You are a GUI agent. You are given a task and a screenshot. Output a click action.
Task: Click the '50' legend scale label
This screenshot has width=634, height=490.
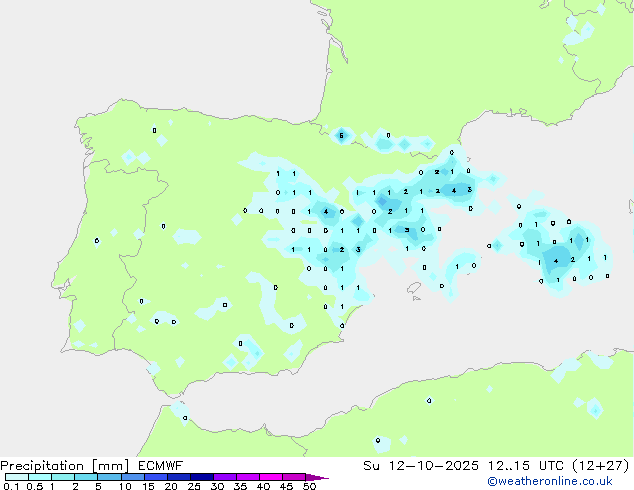pos(309,486)
